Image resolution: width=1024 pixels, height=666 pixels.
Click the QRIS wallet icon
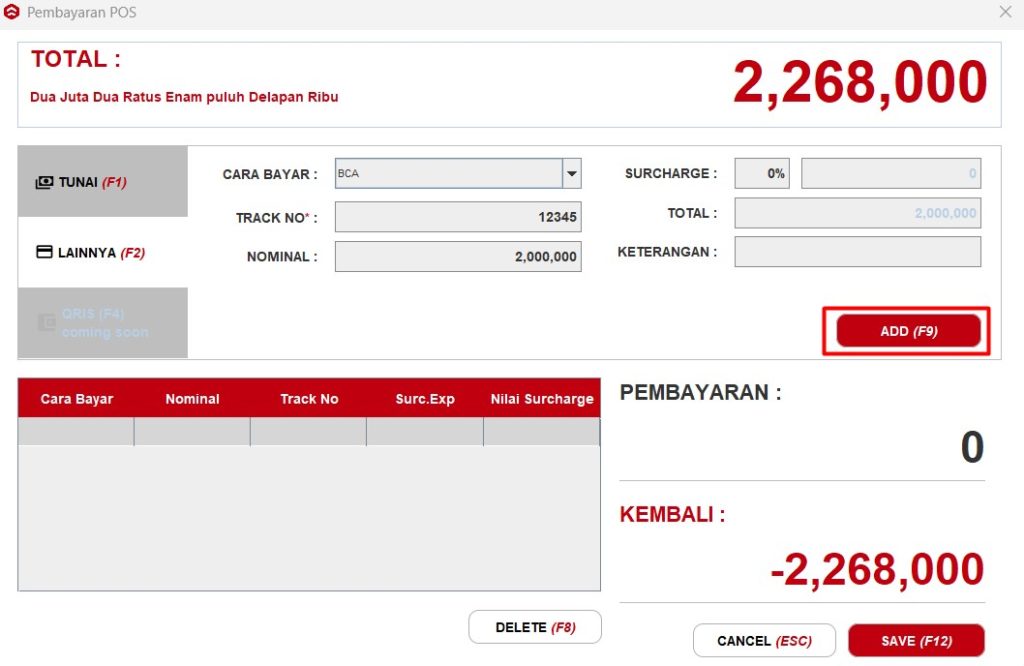tap(46, 322)
